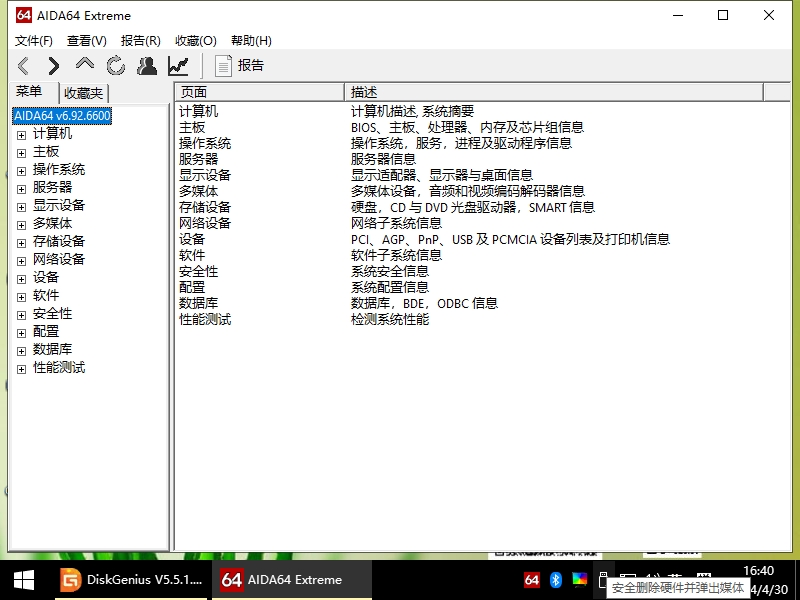Expand the 主板 tree node
The width and height of the screenshot is (800, 600).
21,153
